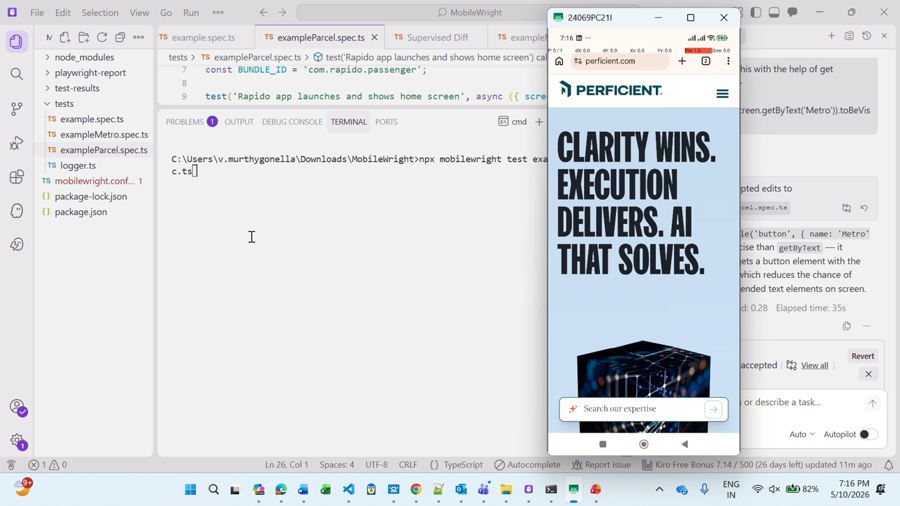
Task: Tap browser home icon in phone window
Action: [x=559, y=61]
